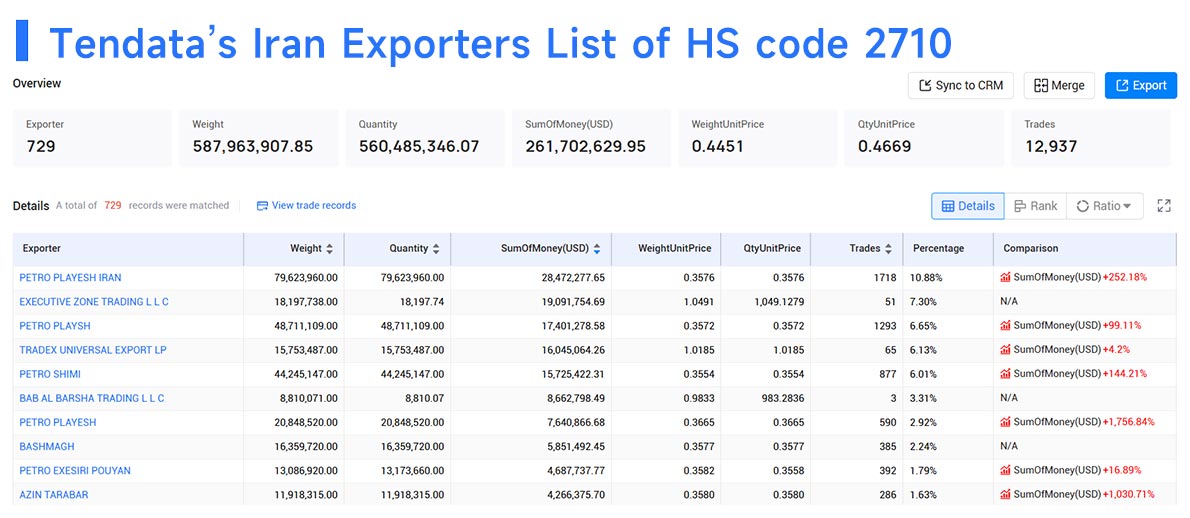Click the Percentage column header
This screenshot has width=1190, height=518.
[948, 249]
